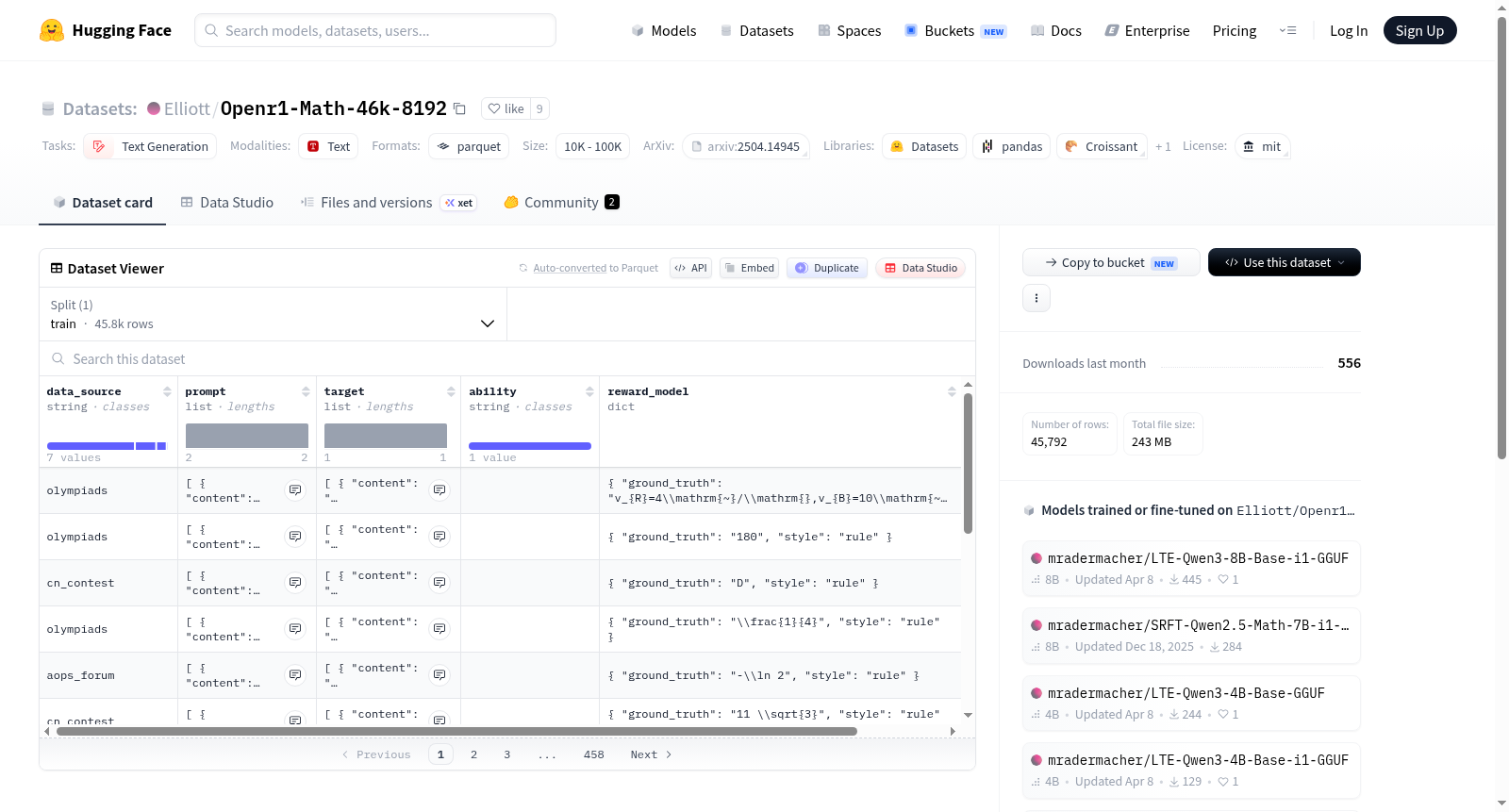This screenshot has width=1509, height=812.
Task: Click the Search this dataset field
Action: click(507, 359)
